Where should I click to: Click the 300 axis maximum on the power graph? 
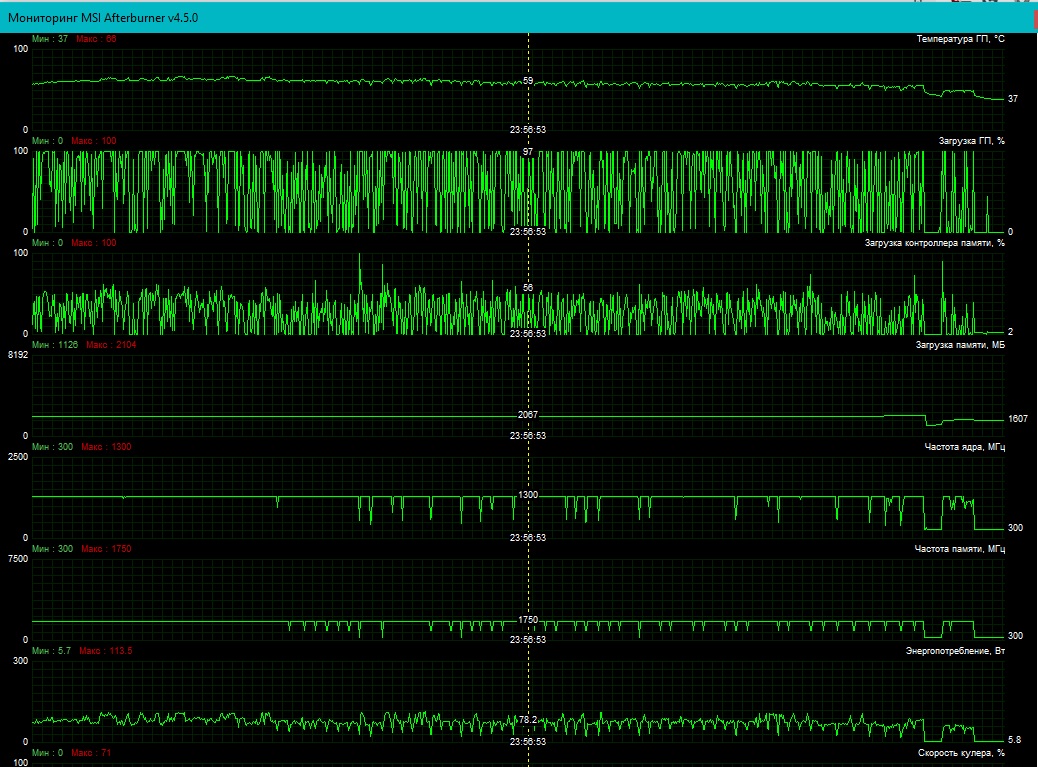(21, 660)
